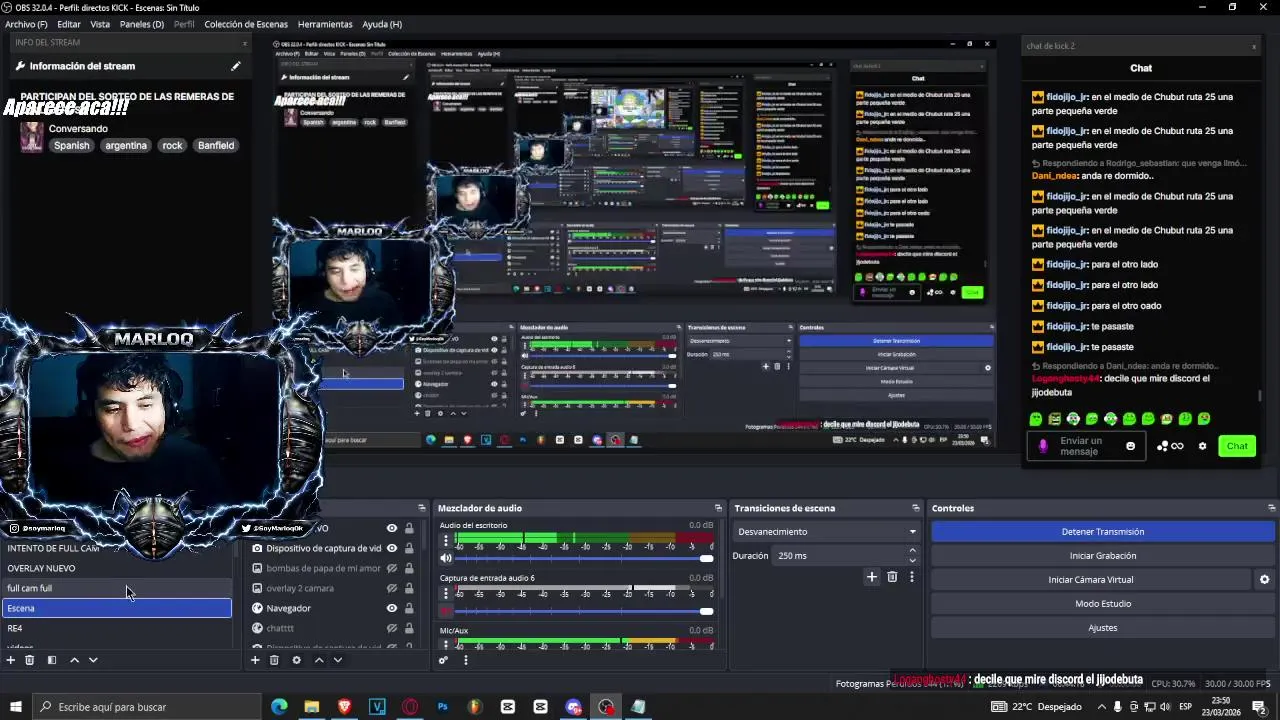This screenshot has height=720, width=1280.
Task: Toggle lock on overlay 2 camara source
Action: (409, 588)
